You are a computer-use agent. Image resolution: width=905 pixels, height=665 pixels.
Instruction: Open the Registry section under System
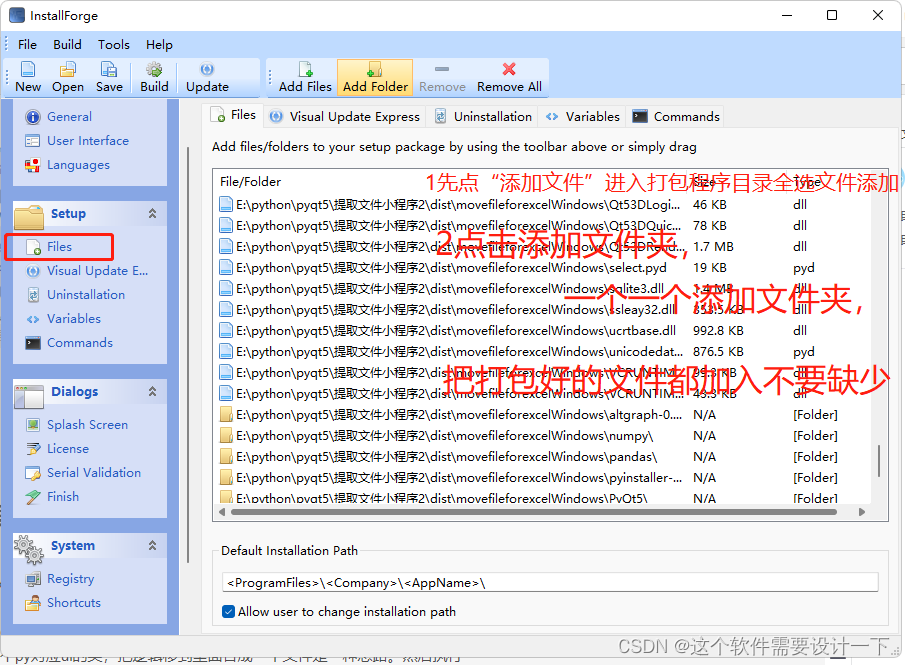(70, 578)
